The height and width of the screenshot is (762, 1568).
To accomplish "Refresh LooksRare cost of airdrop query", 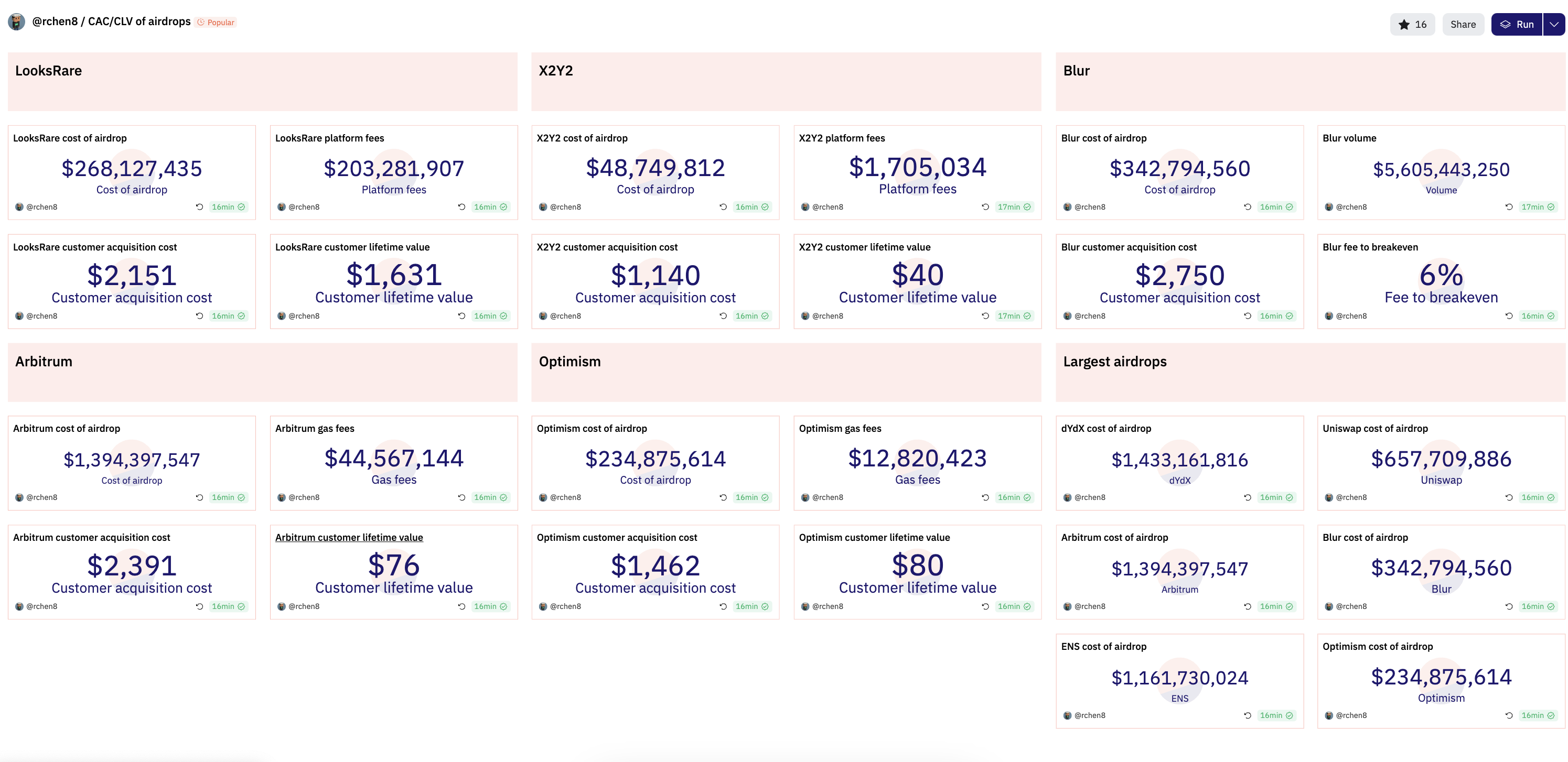I will [199, 207].
